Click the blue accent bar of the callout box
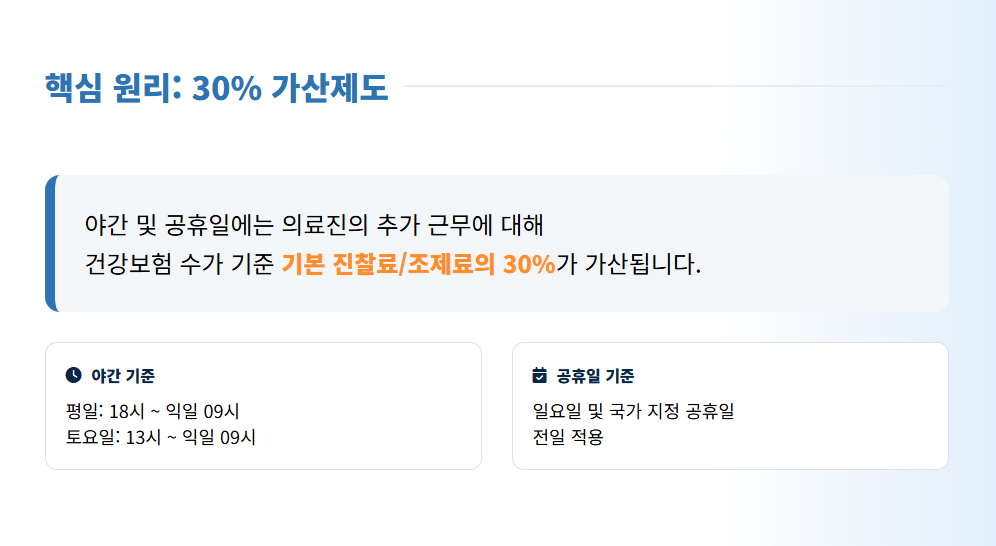 [50, 243]
